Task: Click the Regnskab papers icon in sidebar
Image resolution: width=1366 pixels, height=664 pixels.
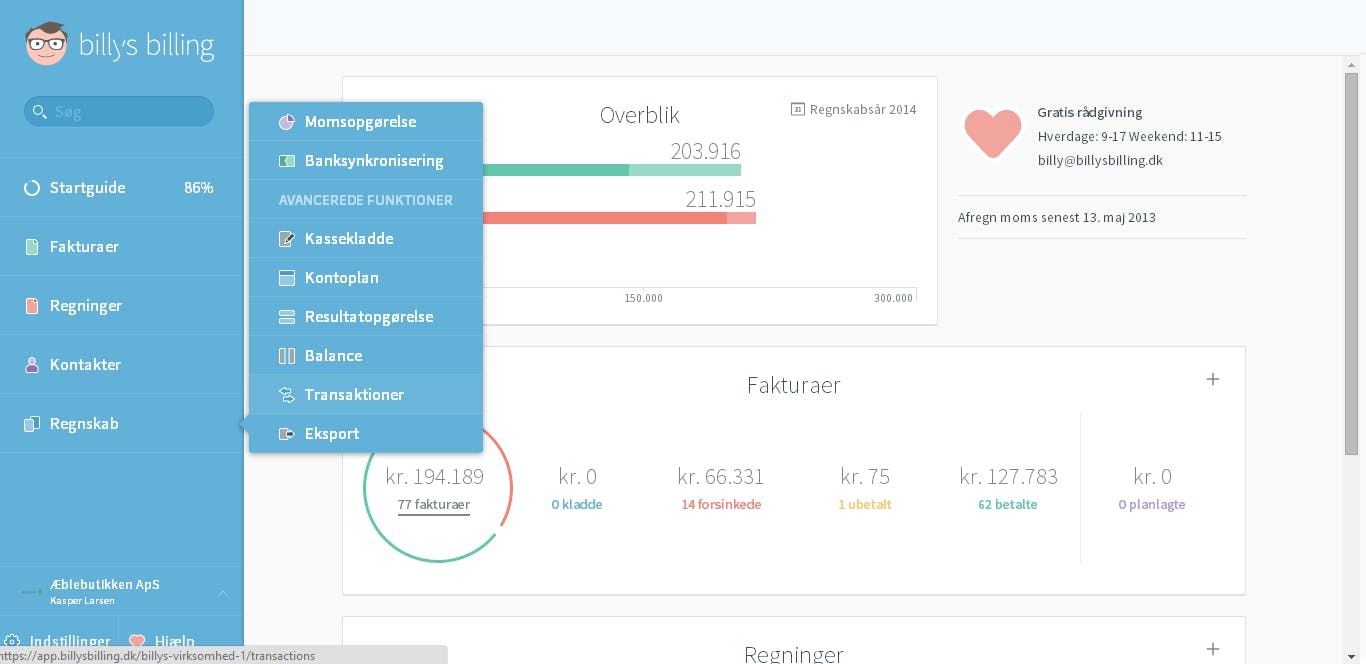Action: [x=32, y=424]
